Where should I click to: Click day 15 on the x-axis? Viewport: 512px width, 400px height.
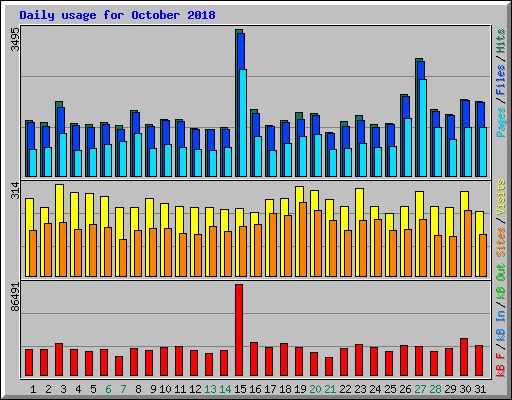[240, 389]
